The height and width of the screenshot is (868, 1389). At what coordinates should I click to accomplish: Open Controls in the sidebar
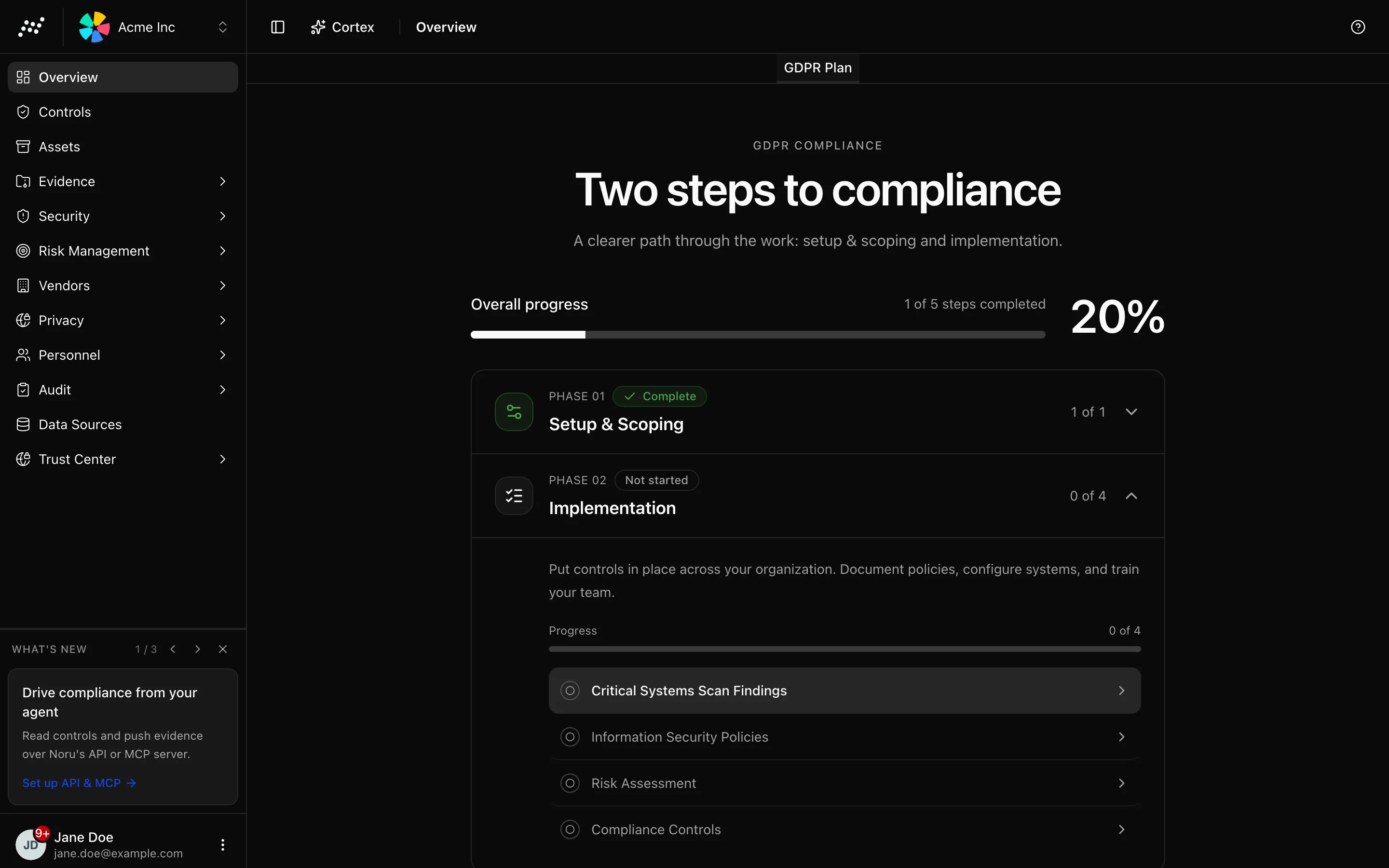point(123,112)
